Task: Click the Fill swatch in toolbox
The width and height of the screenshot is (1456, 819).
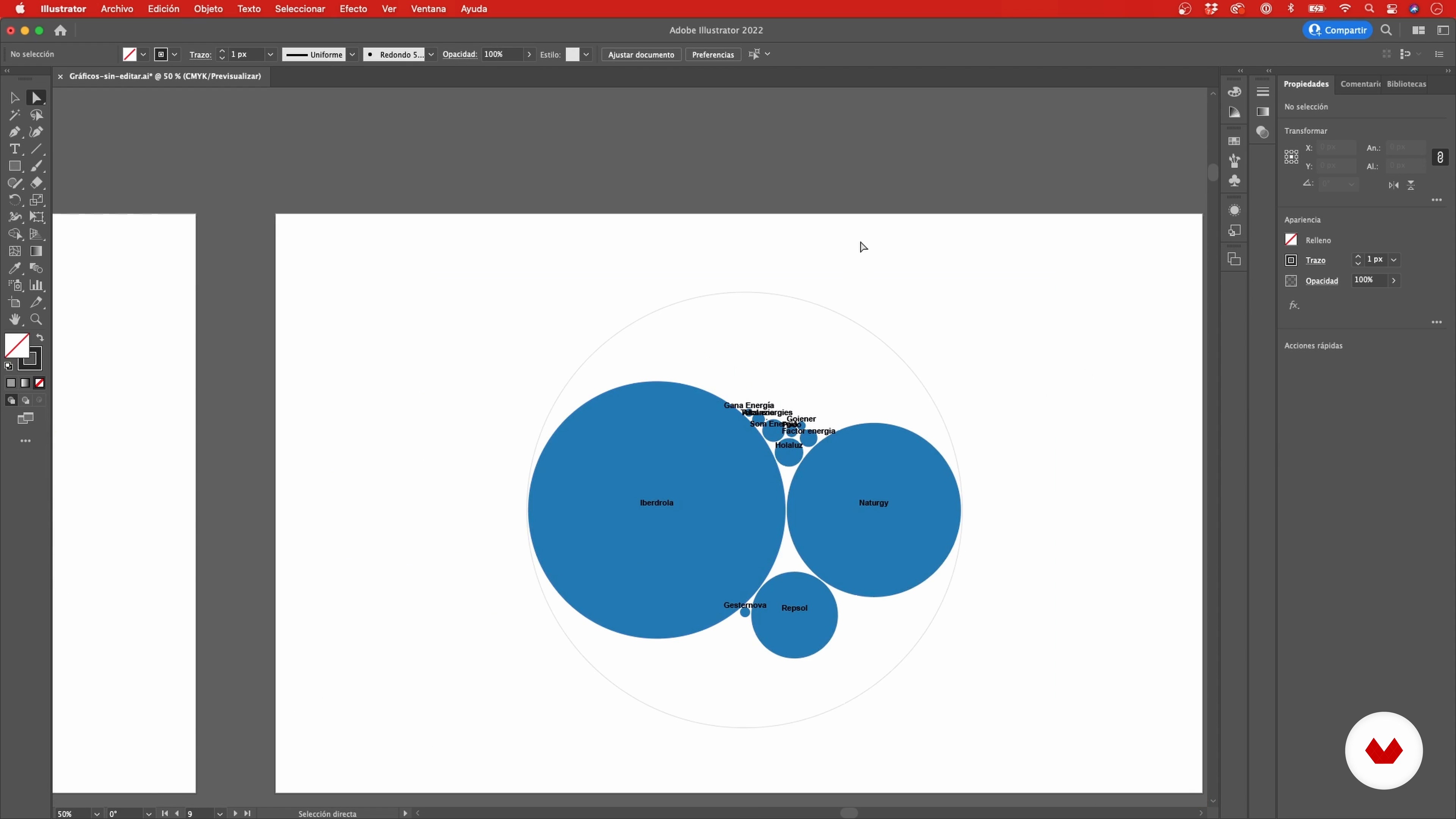Action: (x=16, y=345)
